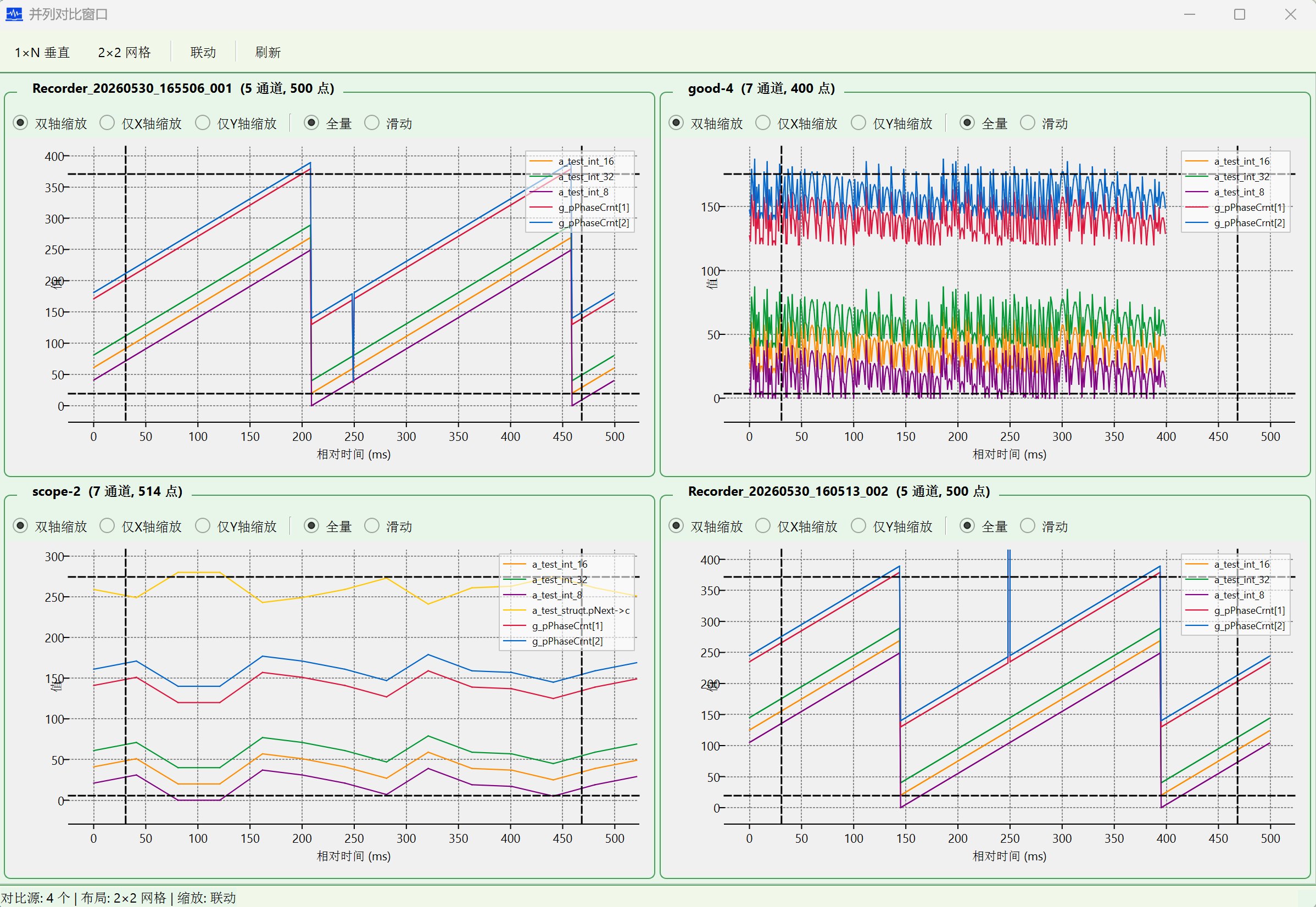The image size is (1316, 907).
Task: Click the status bar text 对比源: 4 个
Action: 36,898
